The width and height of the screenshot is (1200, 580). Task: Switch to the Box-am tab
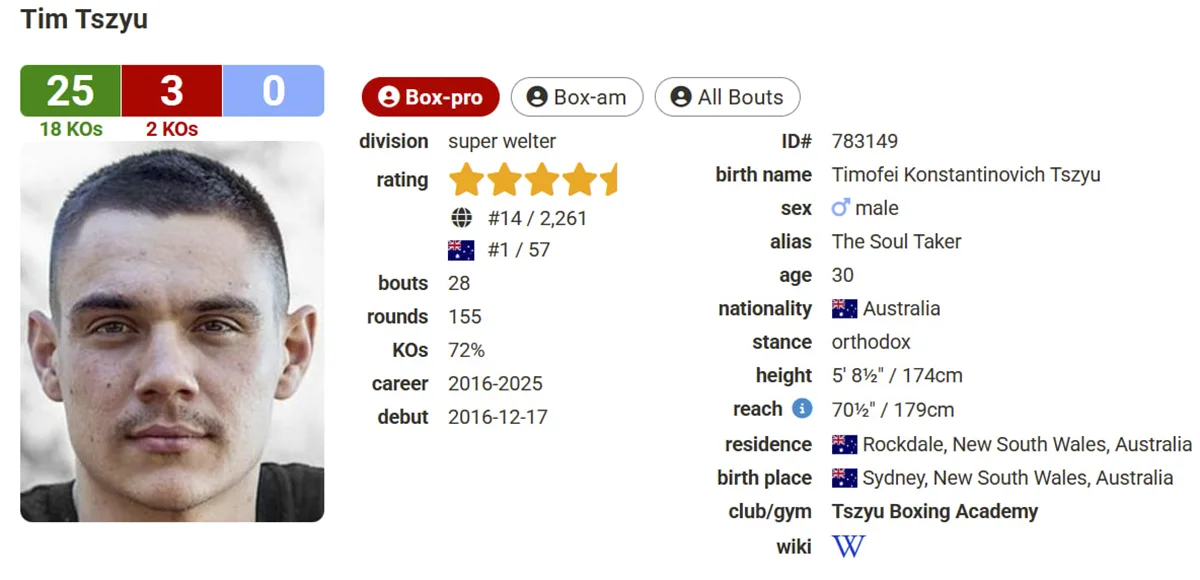(x=576, y=97)
